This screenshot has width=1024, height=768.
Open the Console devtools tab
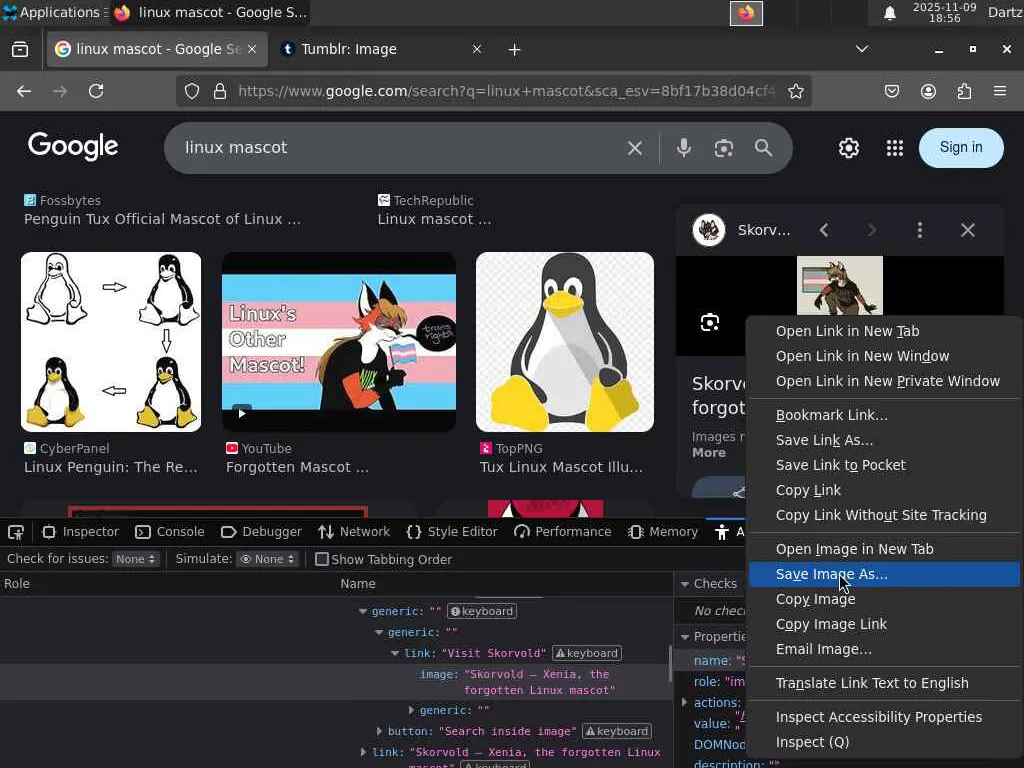click(170, 532)
